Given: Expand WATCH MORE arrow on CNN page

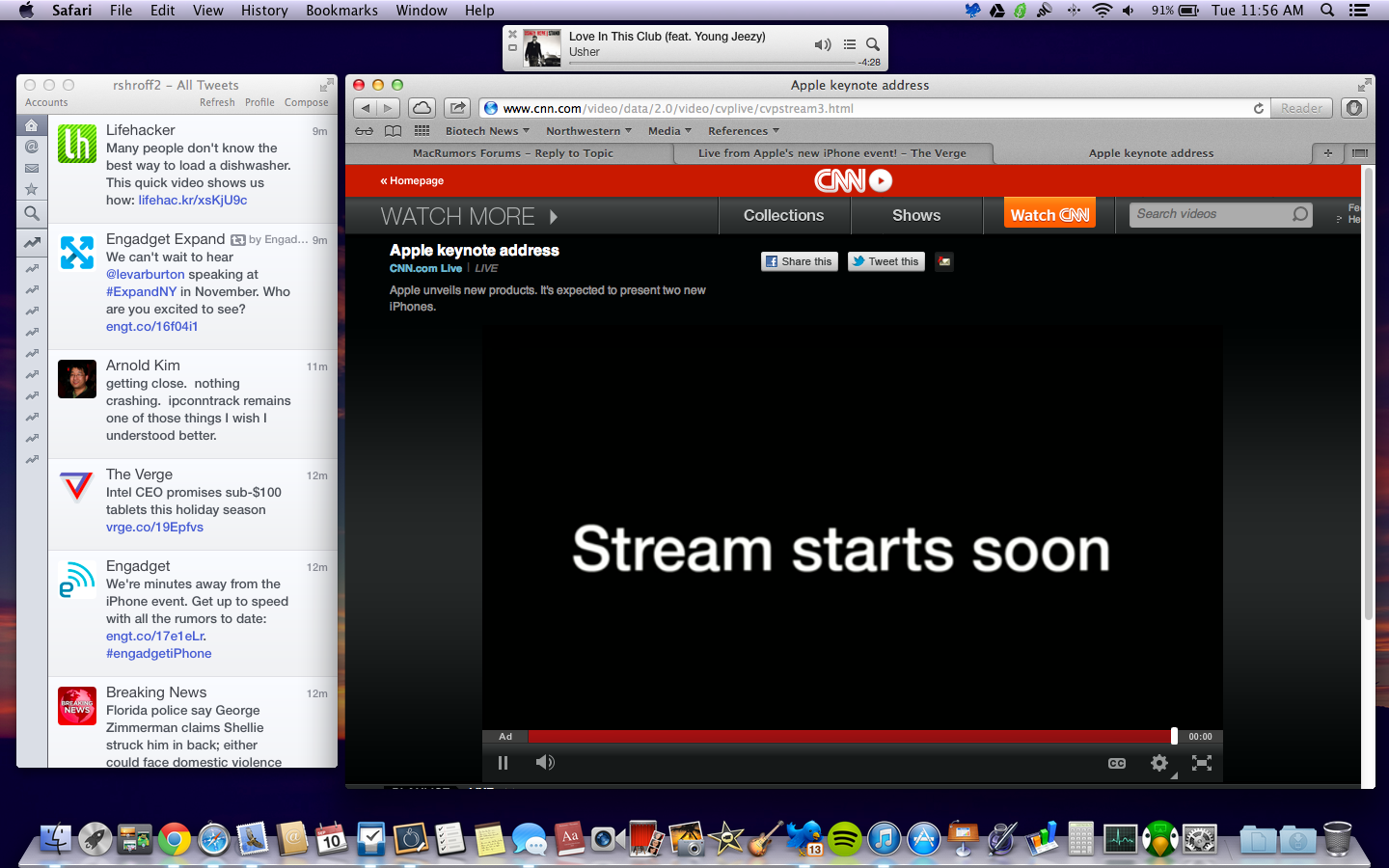Looking at the screenshot, I should 554,217.
